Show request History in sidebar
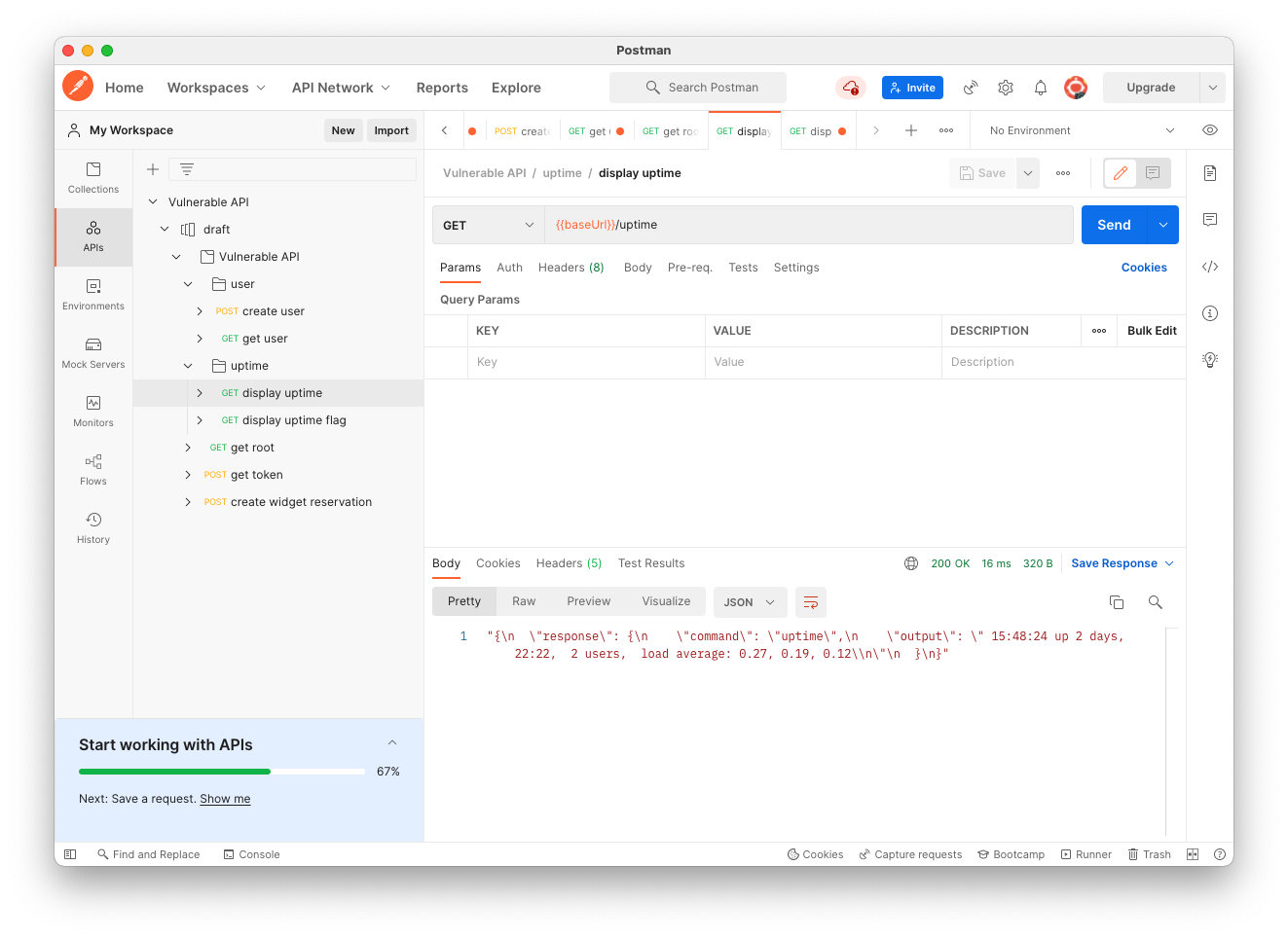 pyautogui.click(x=93, y=528)
